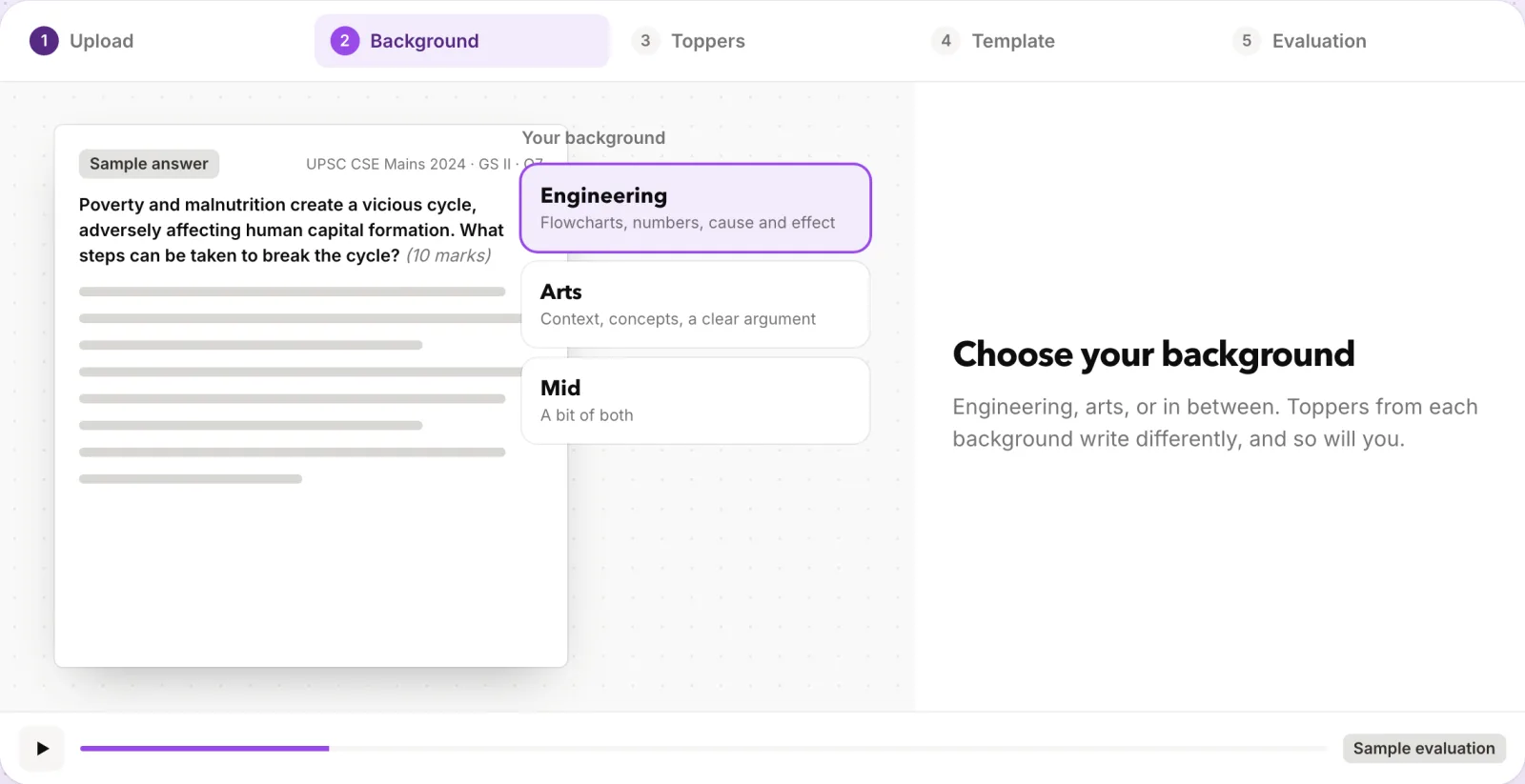Pick the Mid background option
The image size is (1525, 784).
(696, 401)
